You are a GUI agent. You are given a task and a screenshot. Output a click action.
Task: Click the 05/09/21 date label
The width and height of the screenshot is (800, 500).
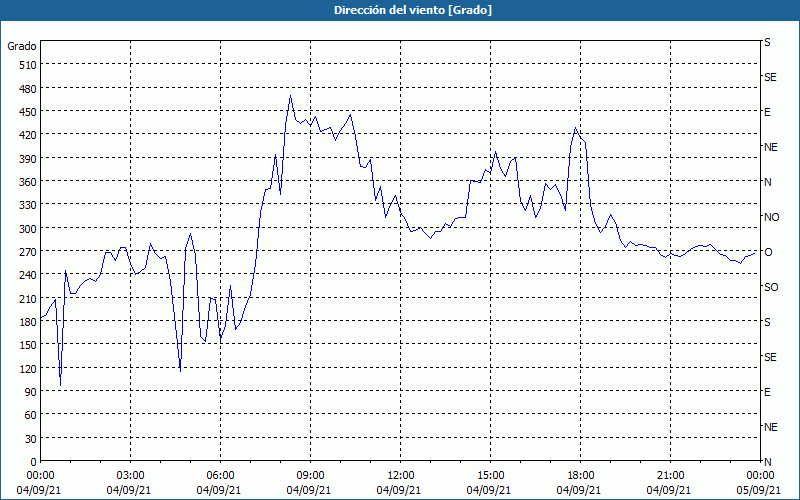coord(759,490)
